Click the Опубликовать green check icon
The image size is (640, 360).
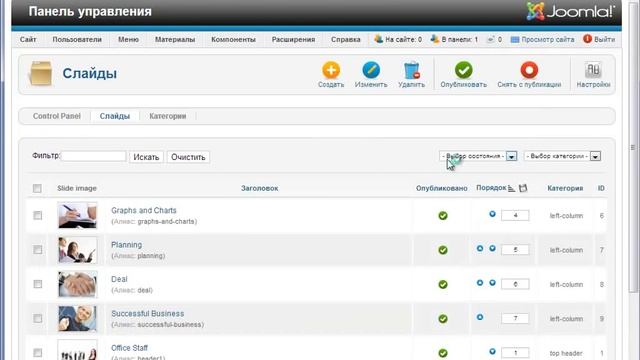pos(463,70)
